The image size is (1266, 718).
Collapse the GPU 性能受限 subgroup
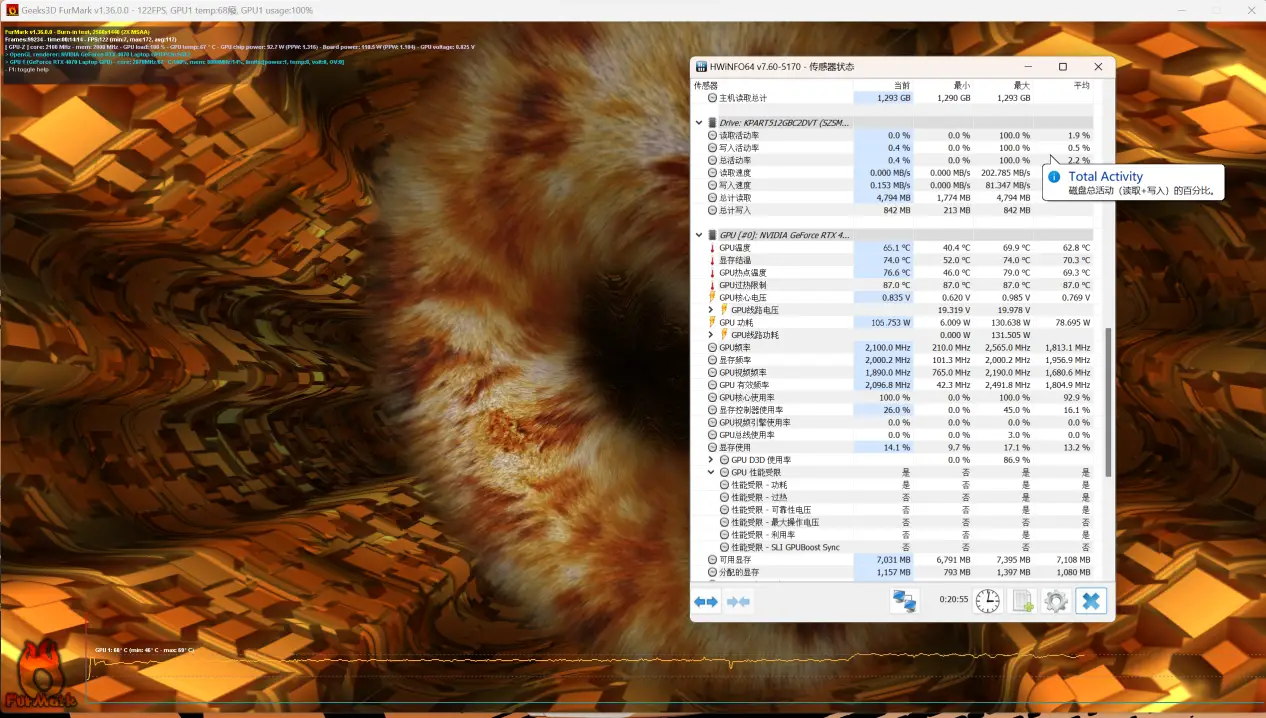click(x=711, y=472)
